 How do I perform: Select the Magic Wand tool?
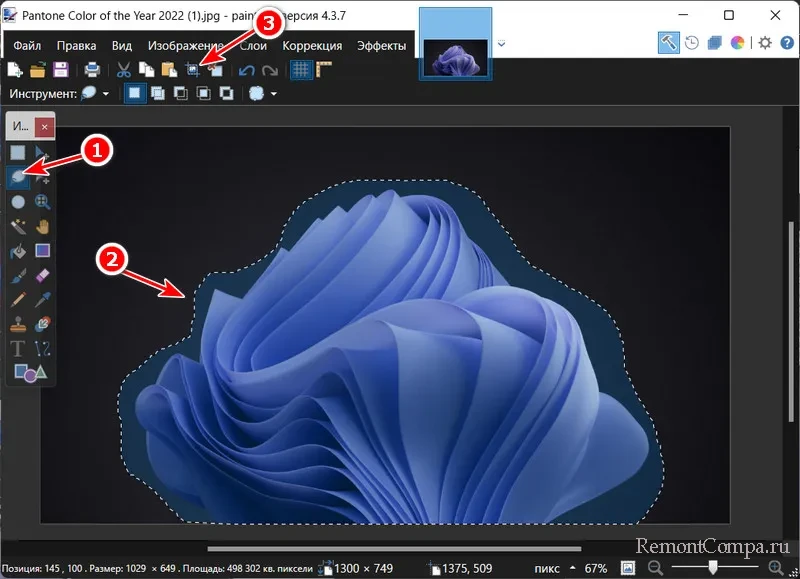(18, 226)
